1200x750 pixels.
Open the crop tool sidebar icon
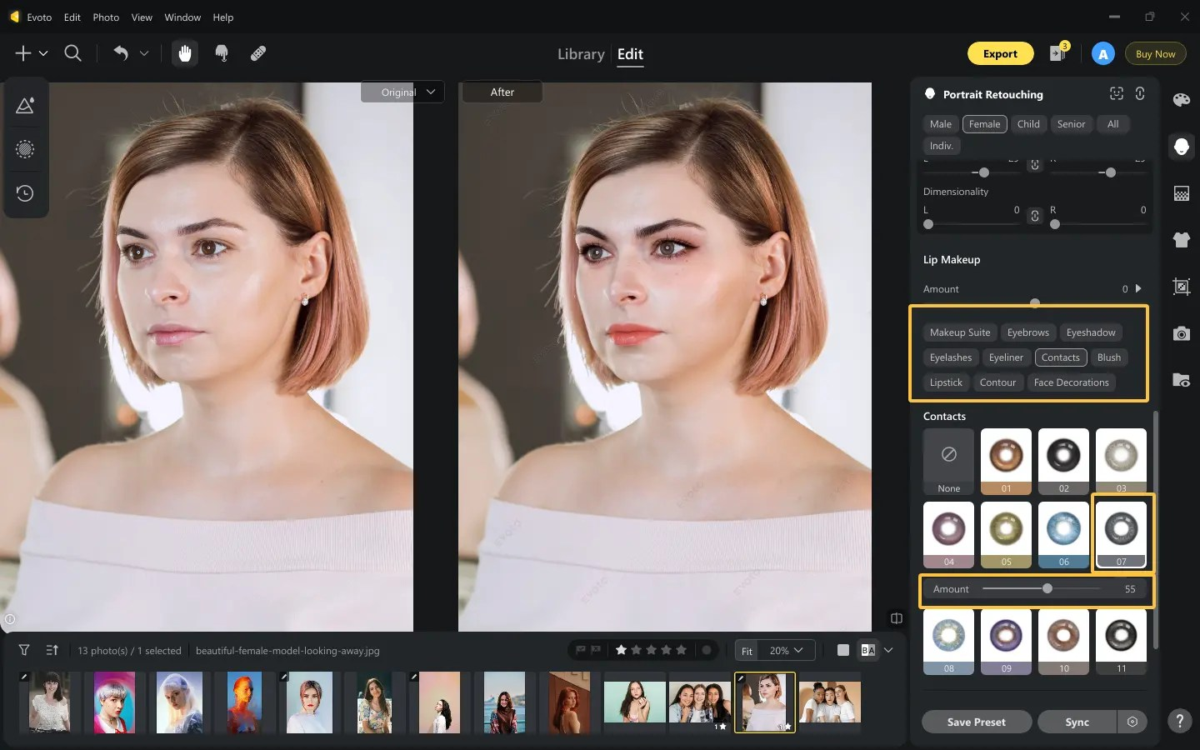(1181, 286)
